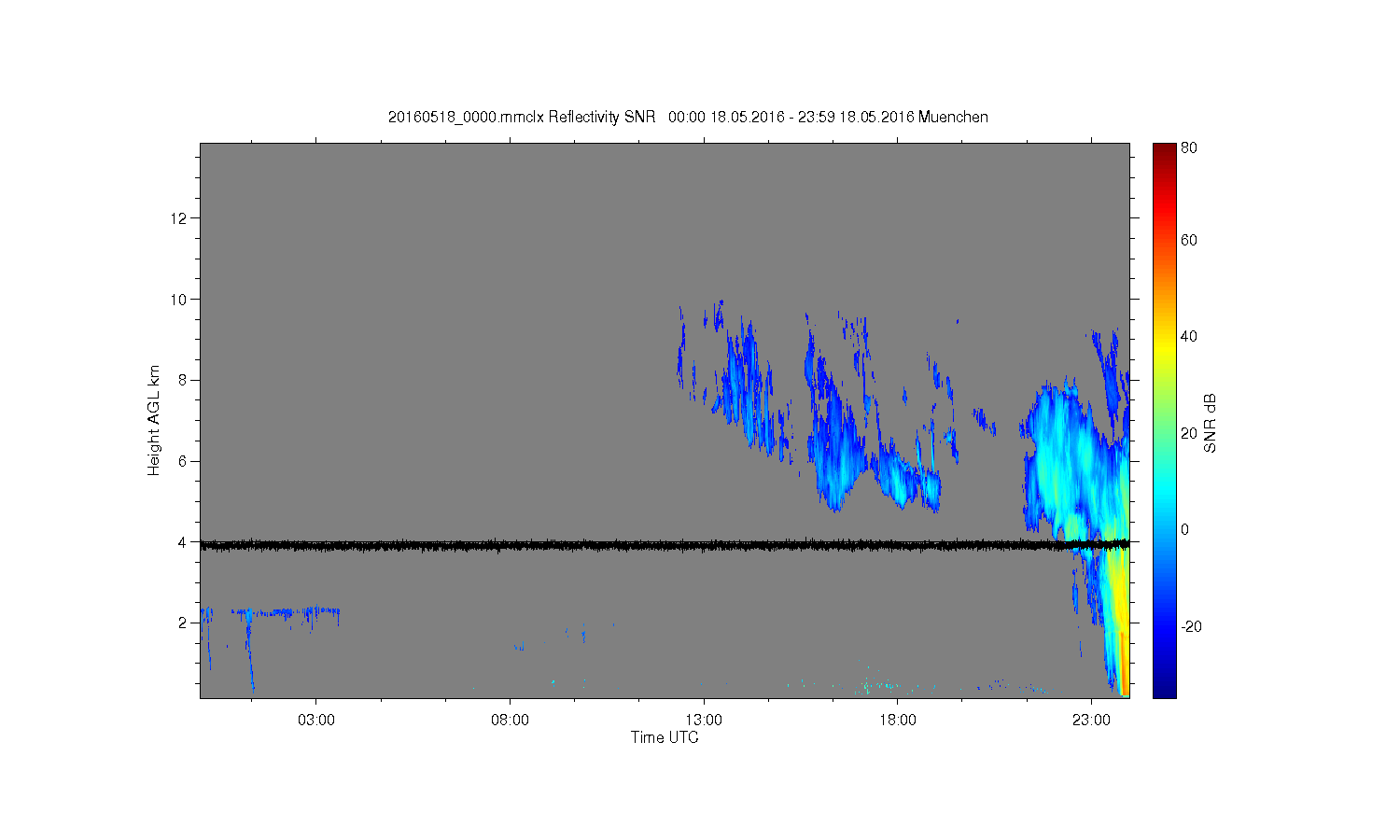
Task: Click the 03:00 time tick label
Action: click(x=316, y=721)
